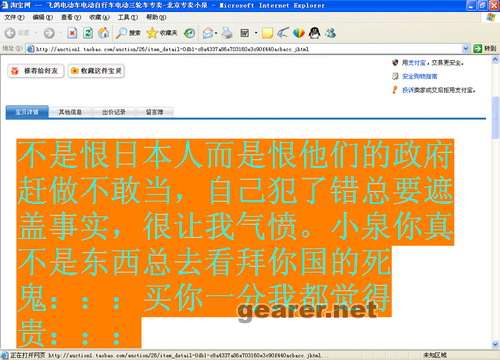
Task: Refresh the page with the green arrows icon
Action: click(x=88, y=33)
